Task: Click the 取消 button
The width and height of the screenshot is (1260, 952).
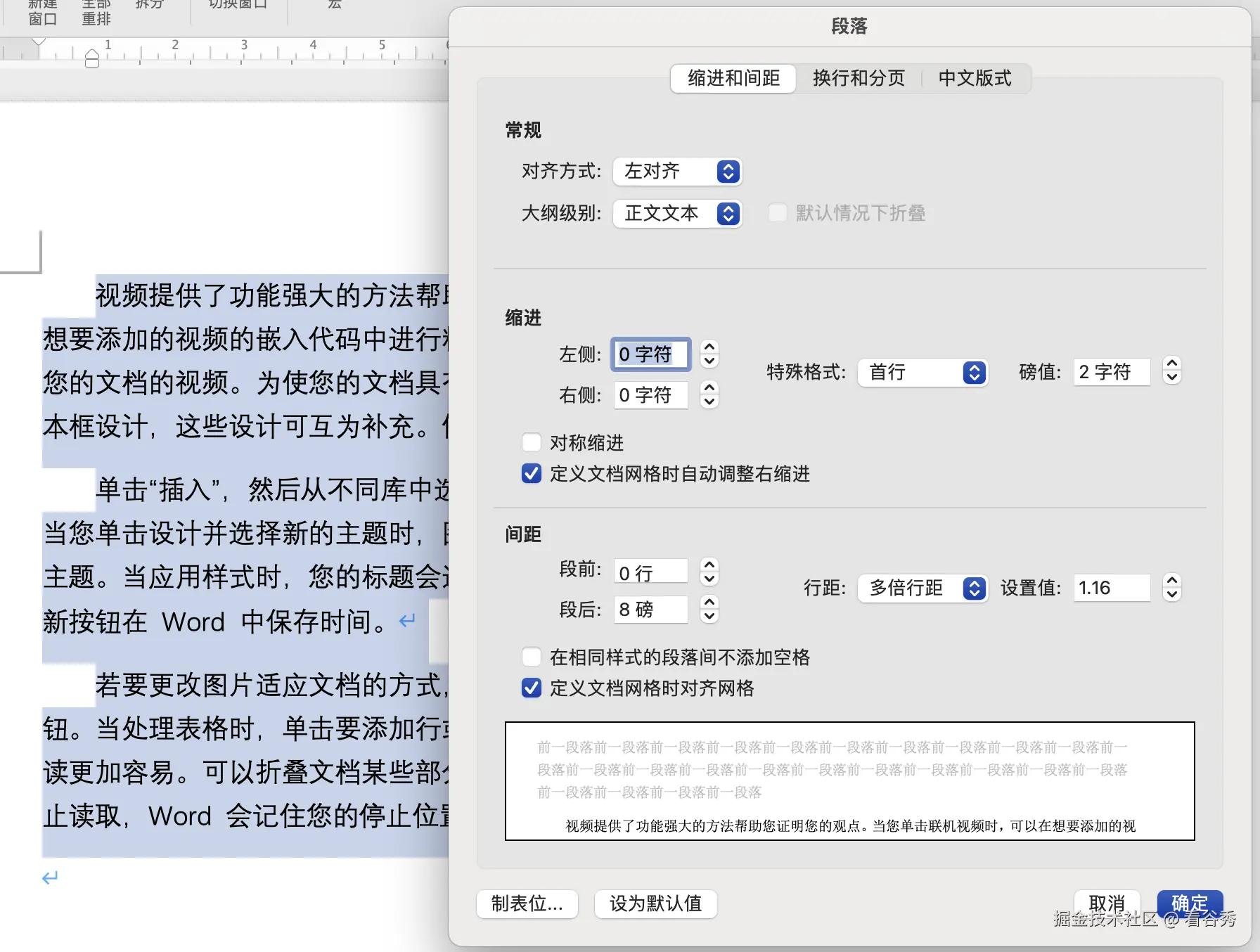Action: click(x=1107, y=903)
